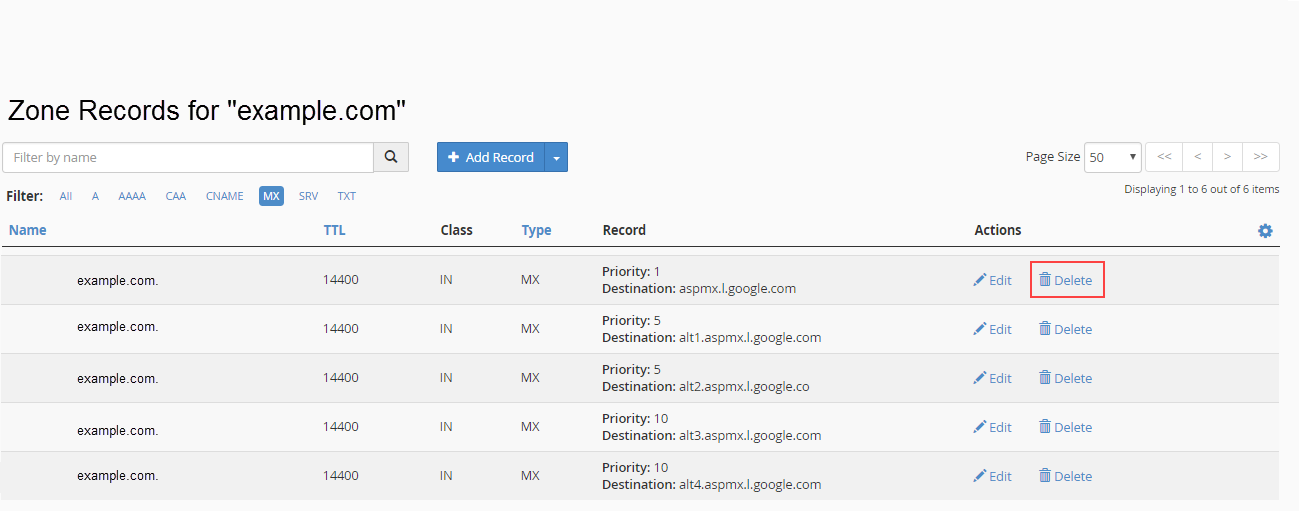Edit the alt4.aspmx.l.google.com record
The height and width of the screenshot is (511, 1299).
pyautogui.click(x=992, y=476)
